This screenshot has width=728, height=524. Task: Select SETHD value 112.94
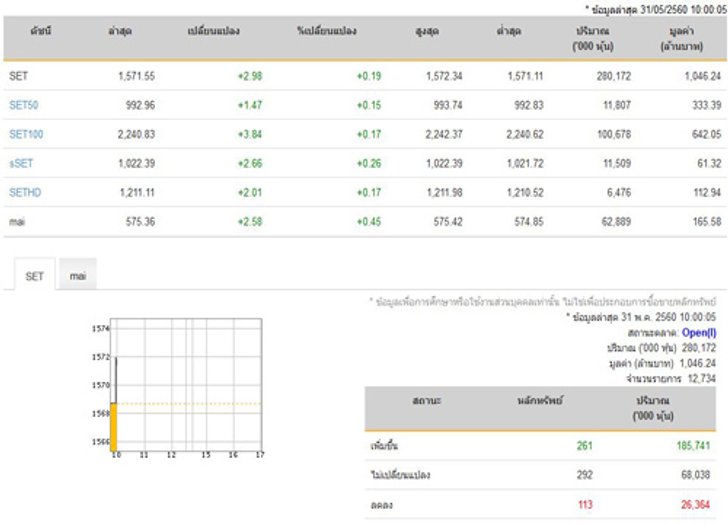point(707,192)
